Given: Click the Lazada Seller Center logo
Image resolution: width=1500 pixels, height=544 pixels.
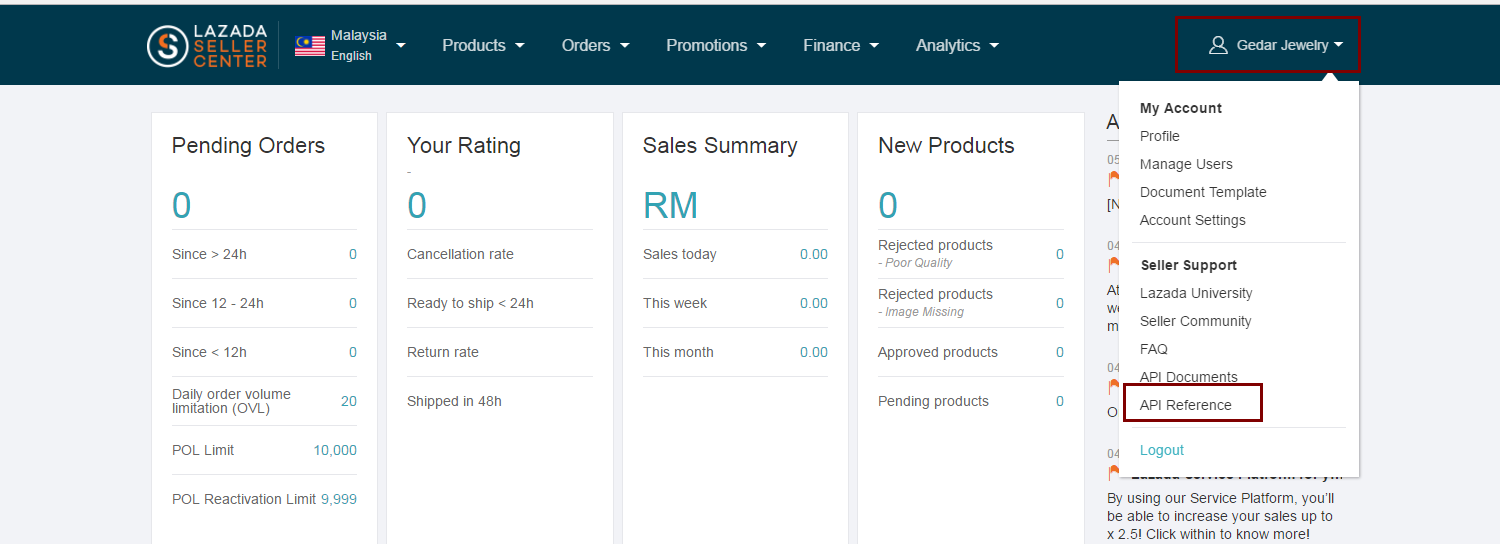Looking at the screenshot, I should tap(207, 46).
